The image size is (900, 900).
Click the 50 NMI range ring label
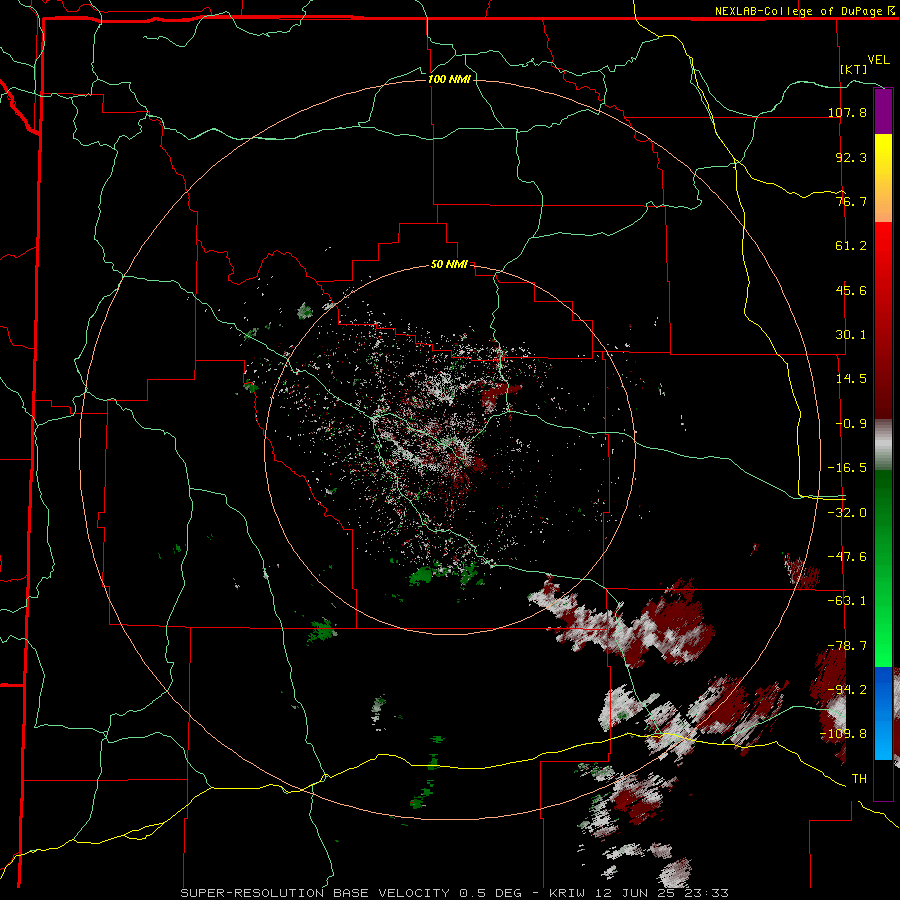click(449, 265)
